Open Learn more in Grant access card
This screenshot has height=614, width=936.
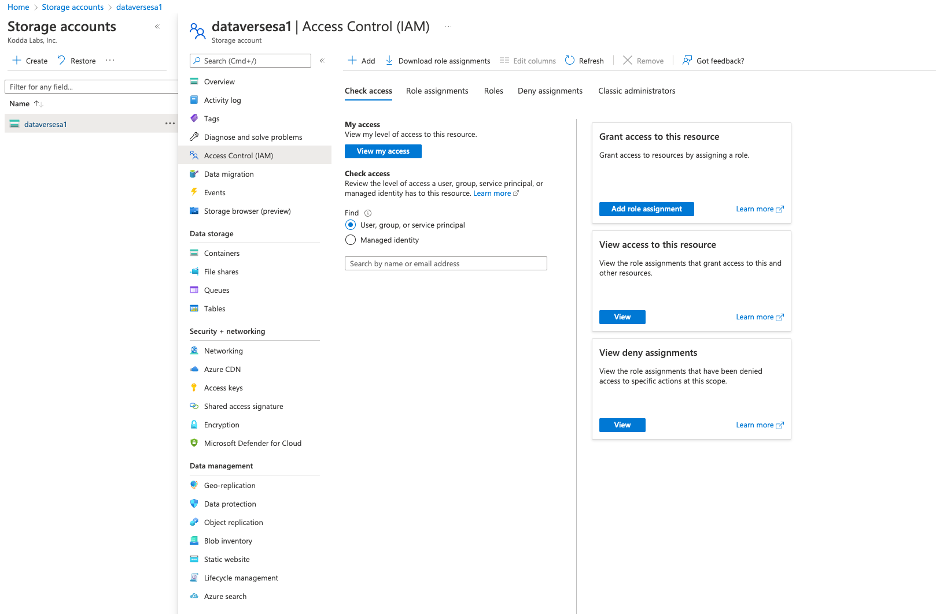tap(760, 209)
